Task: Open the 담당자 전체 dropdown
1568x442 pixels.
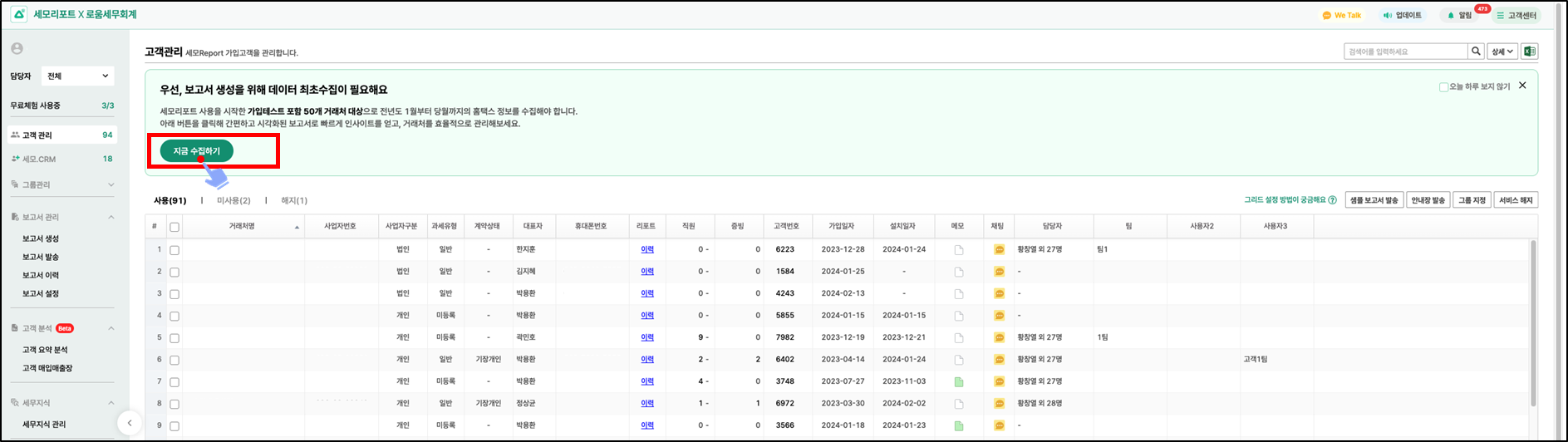Action: pos(78,76)
